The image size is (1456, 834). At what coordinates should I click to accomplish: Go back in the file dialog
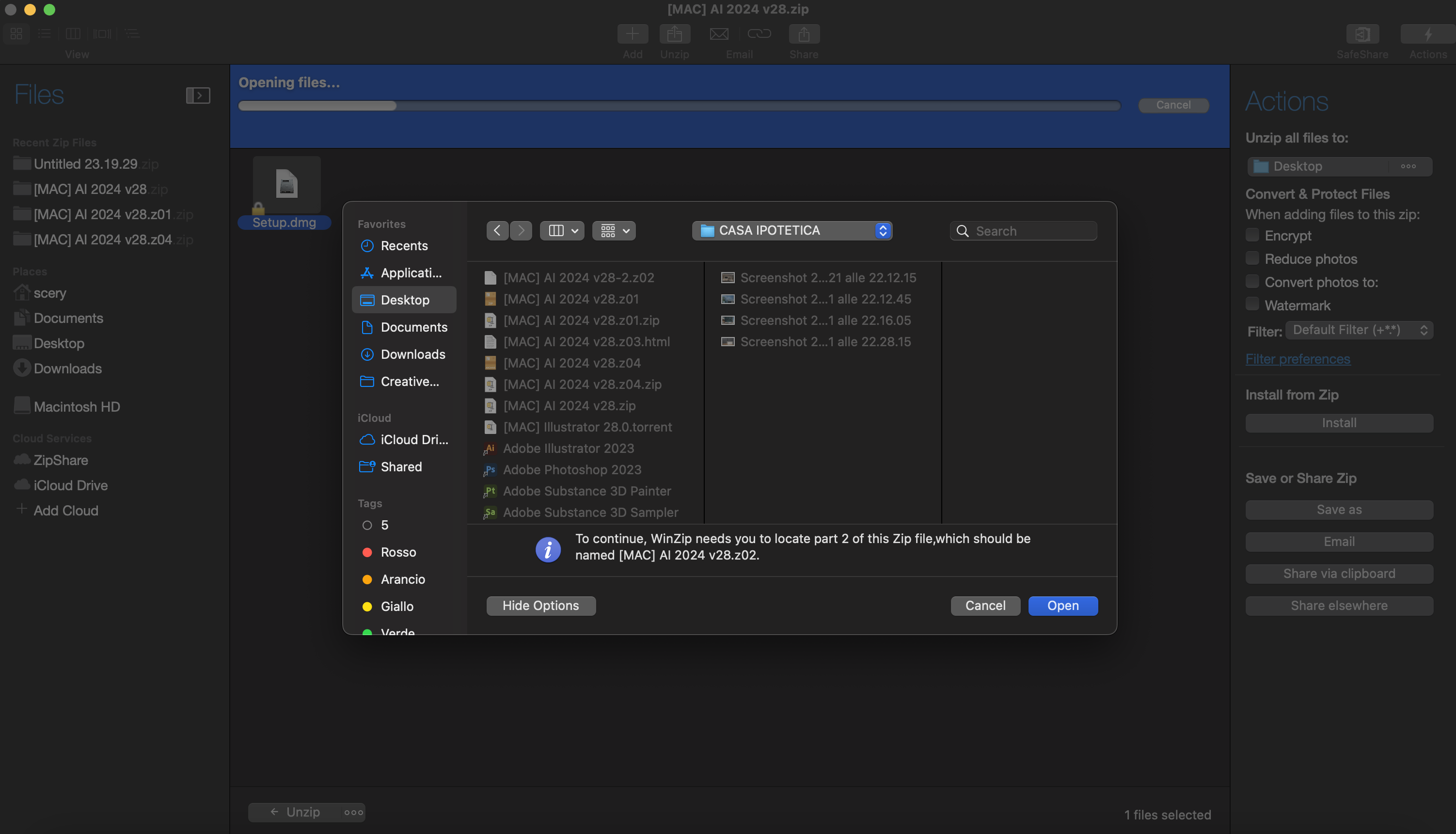(497, 231)
